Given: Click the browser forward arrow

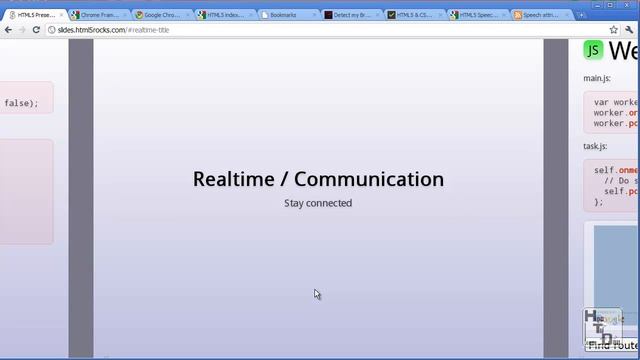Looking at the screenshot, I should [x=22, y=30].
